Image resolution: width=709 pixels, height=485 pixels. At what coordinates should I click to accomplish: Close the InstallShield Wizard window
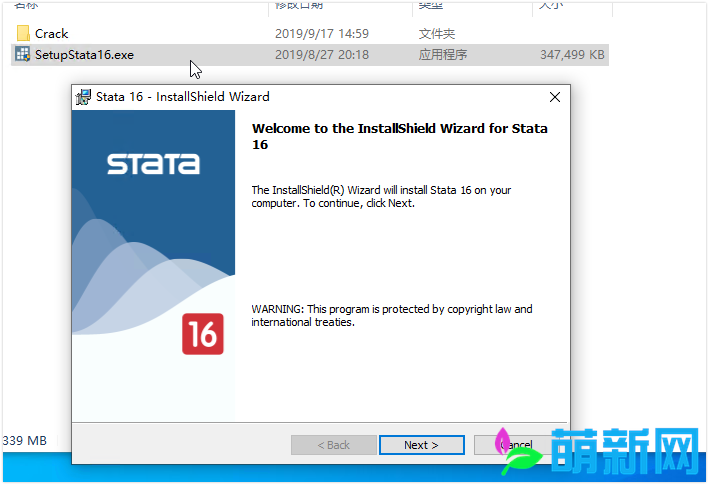tap(555, 97)
